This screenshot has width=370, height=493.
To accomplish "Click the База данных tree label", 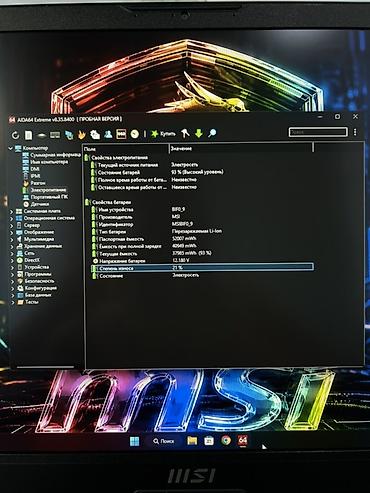I will 38,295.
